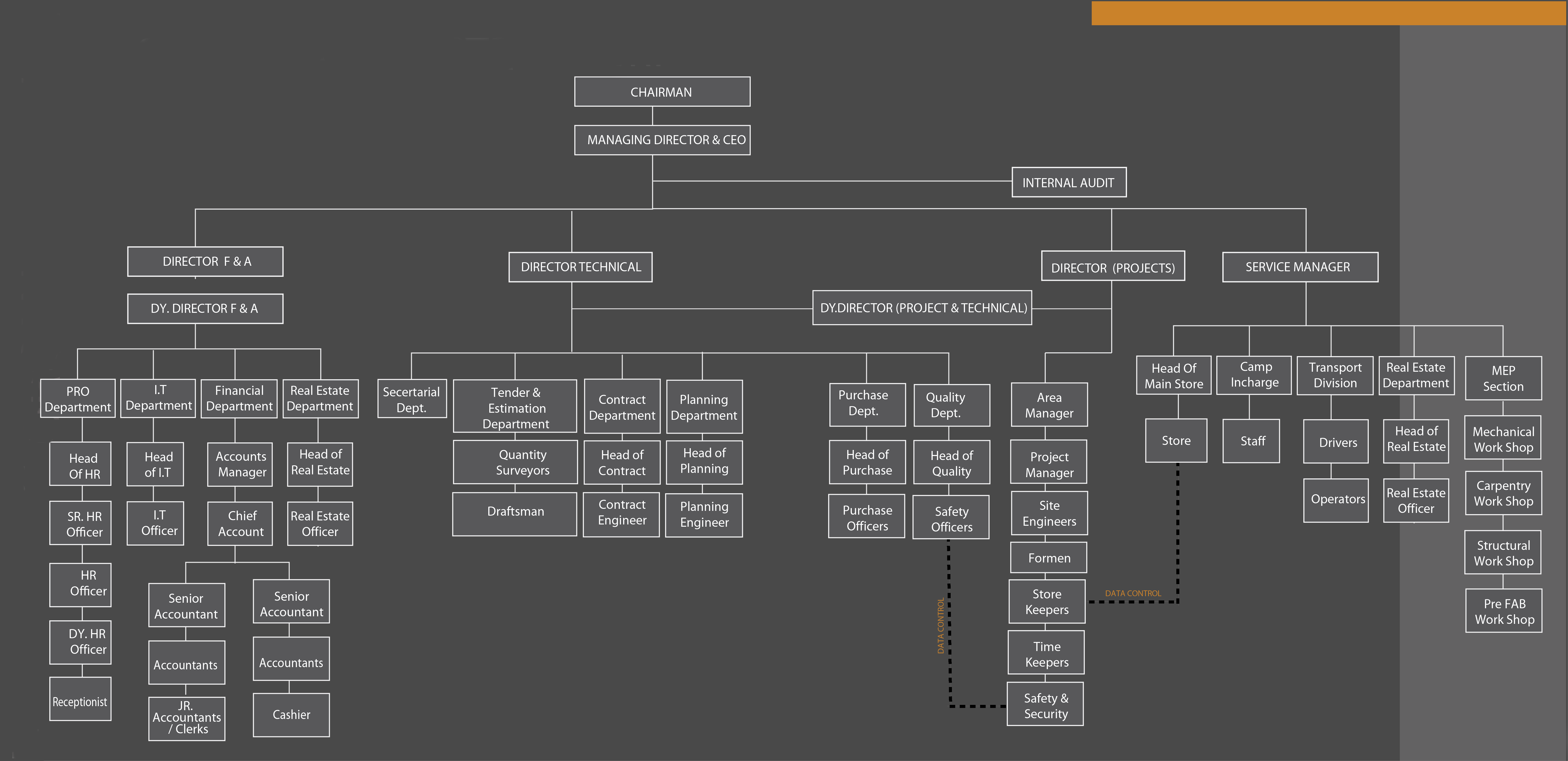The image size is (1568, 761).
Task: Click the DY. HR Officer box
Action: pos(80,642)
